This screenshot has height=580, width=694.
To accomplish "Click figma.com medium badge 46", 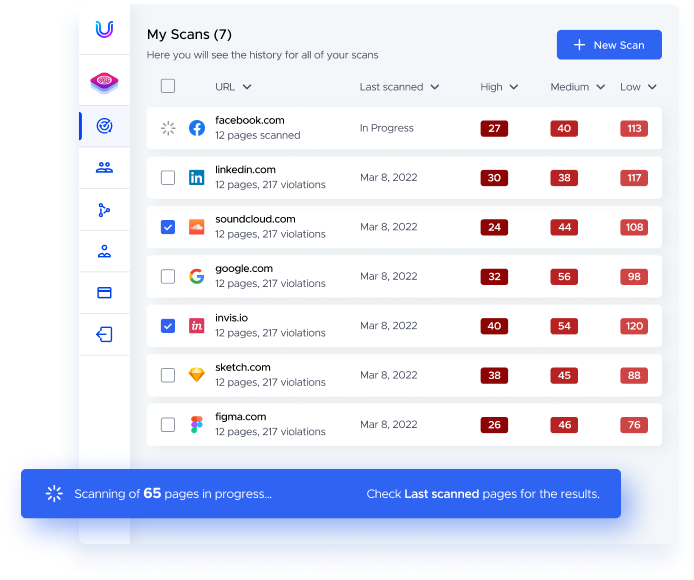I will [564, 425].
